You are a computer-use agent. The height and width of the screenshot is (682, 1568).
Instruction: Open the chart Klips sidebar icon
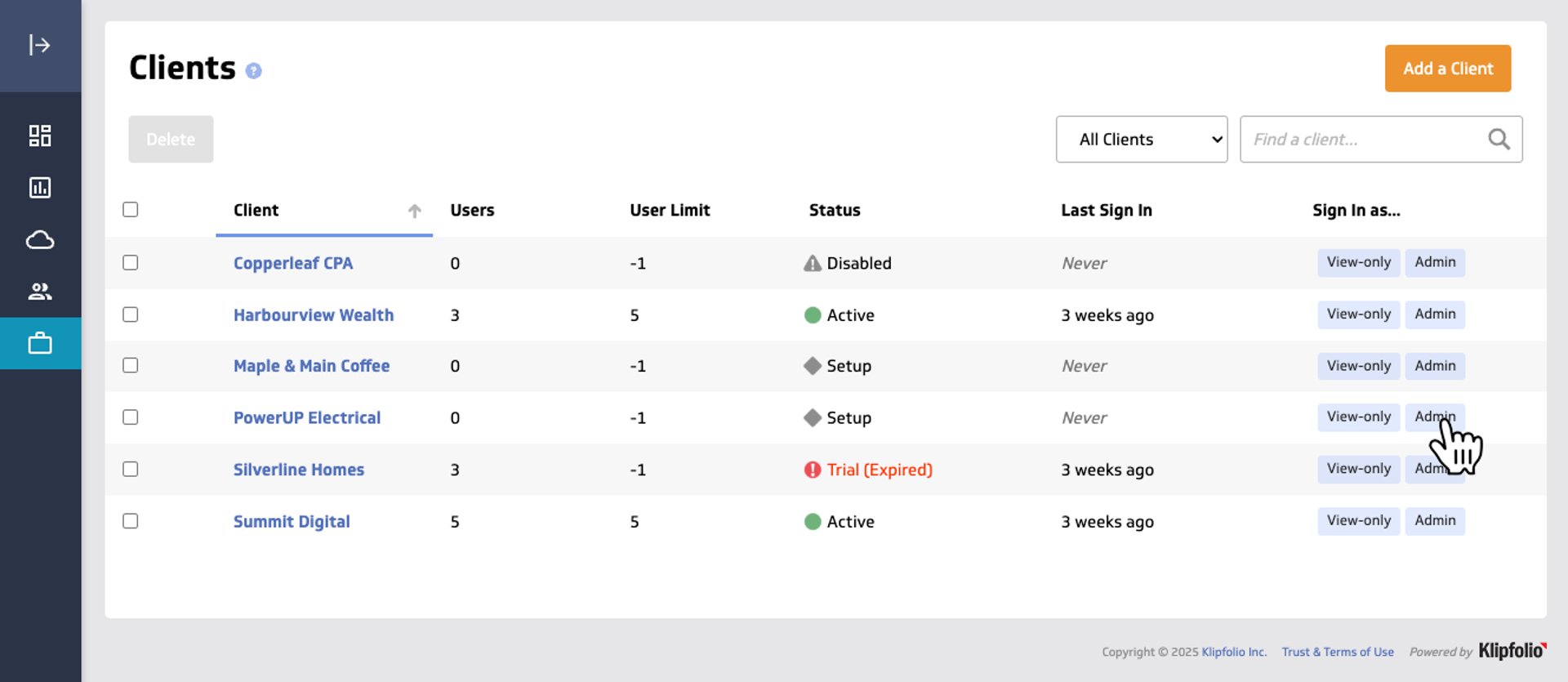[x=39, y=188]
